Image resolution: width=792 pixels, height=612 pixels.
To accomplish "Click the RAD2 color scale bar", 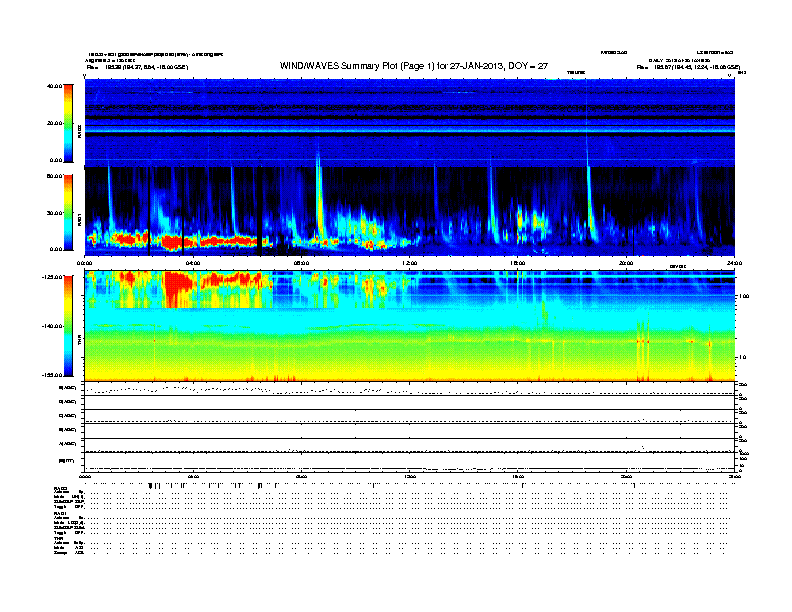I will [x=68, y=123].
